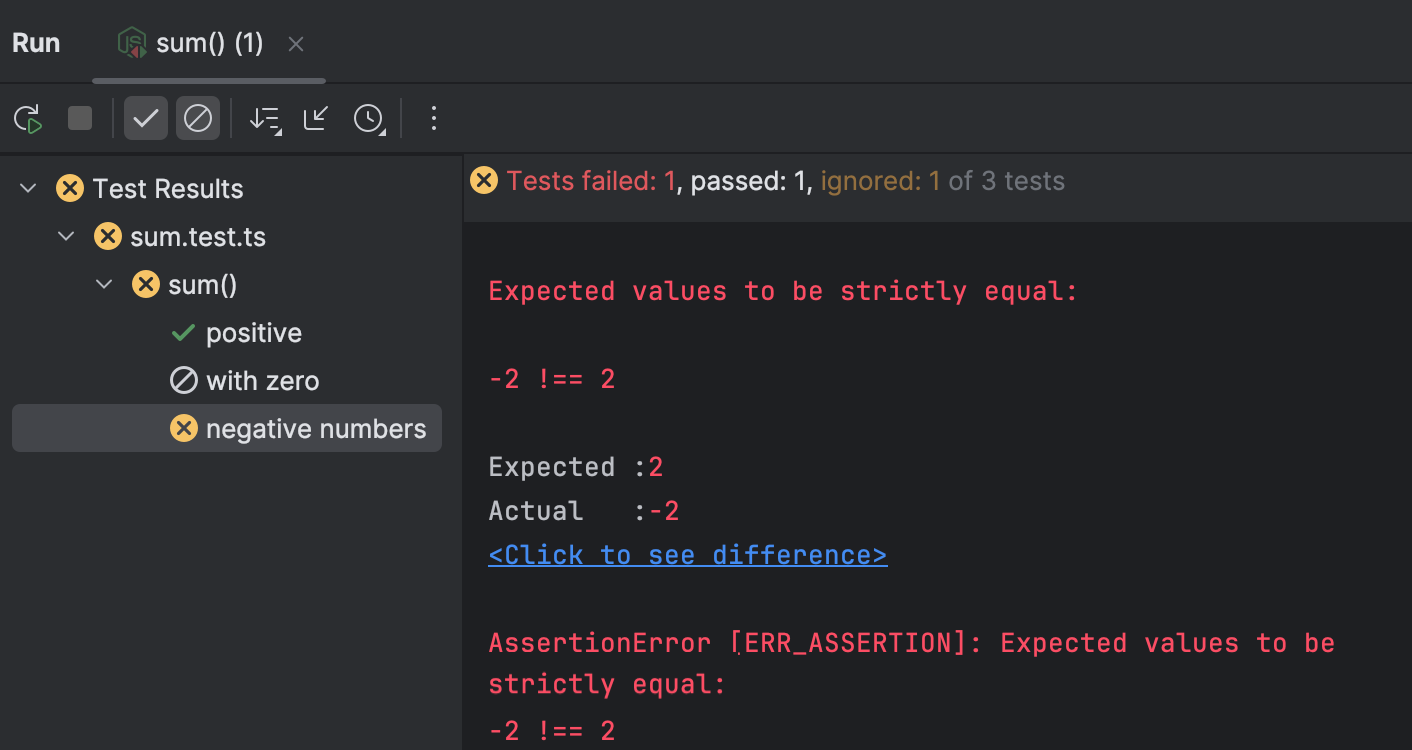Screen dimensions: 1412x750
Task: Collapse the sum.test.ts node
Action: [x=67, y=237]
